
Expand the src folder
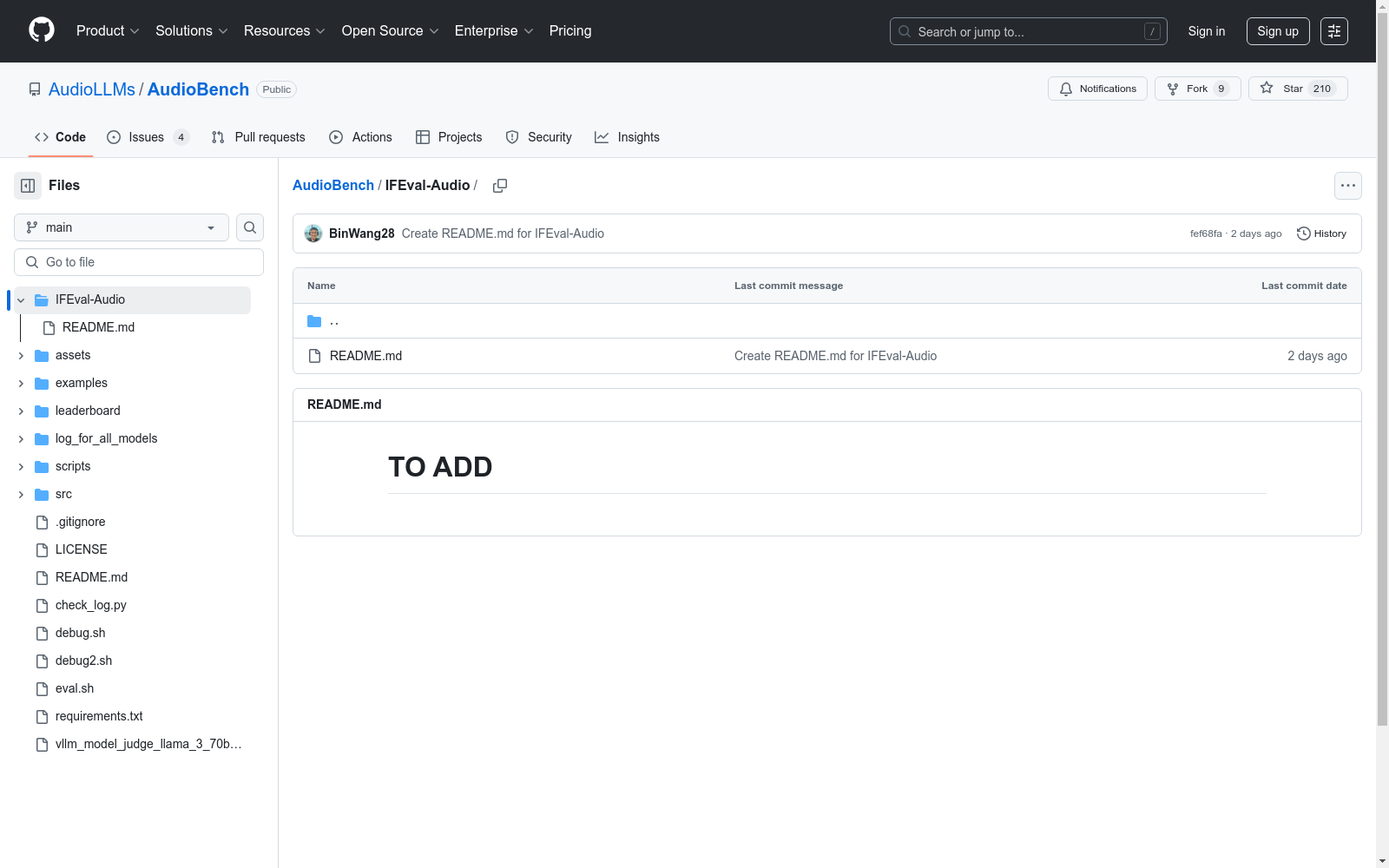click(21, 495)
